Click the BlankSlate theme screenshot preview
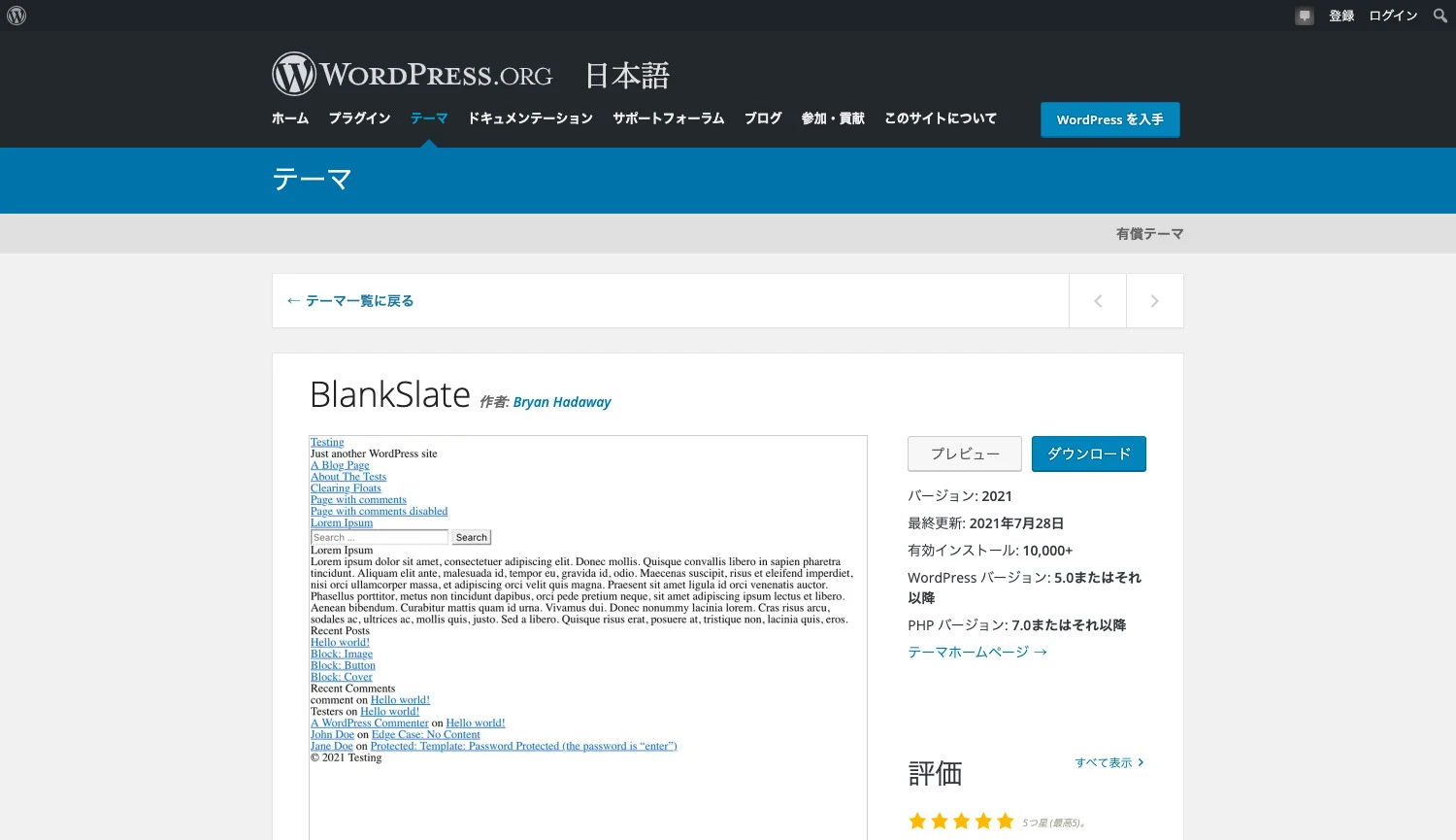This screenshot has height=840, width=1456. (x=588, y=637)
